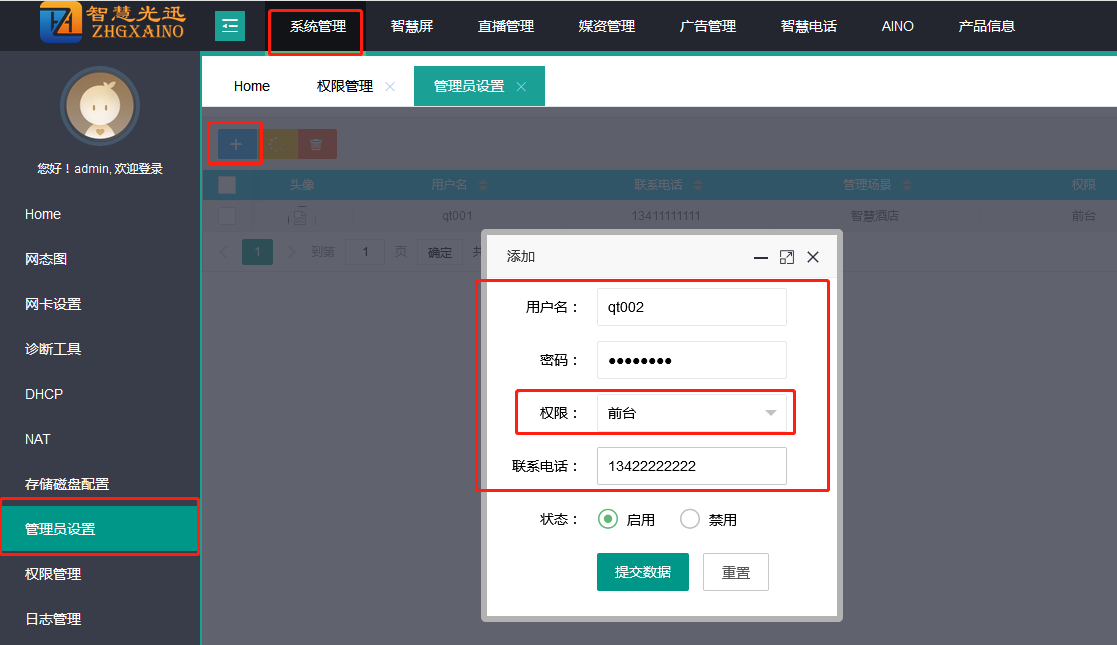The height and width of the screenshot is (645, 1117).
Task: Select 日志管理 in the left sidebar
Action: 53,619
